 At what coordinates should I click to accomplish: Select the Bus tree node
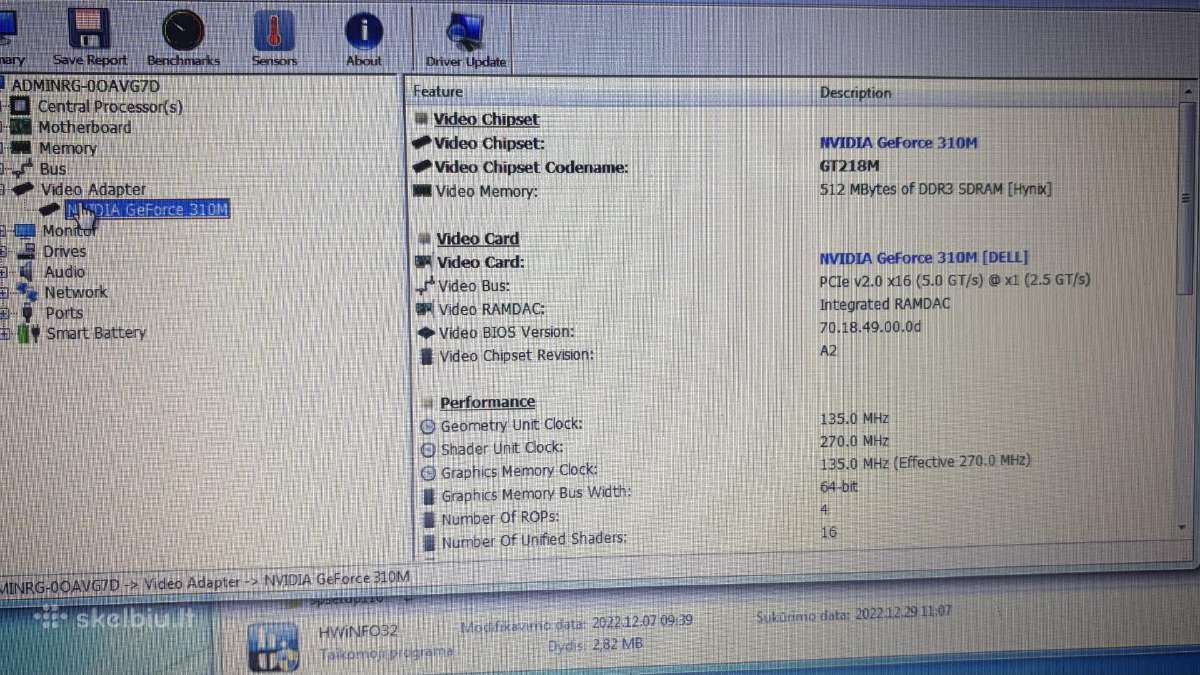click(x=53, y=169)
